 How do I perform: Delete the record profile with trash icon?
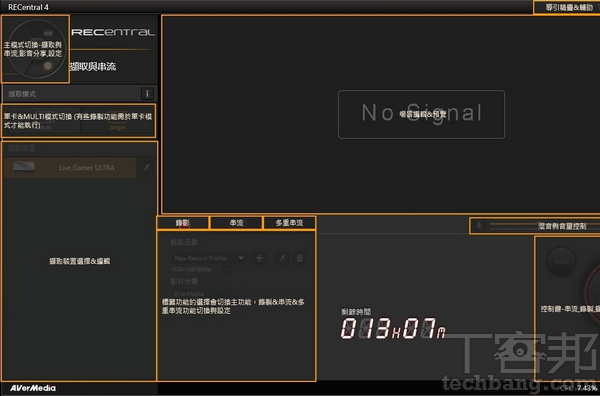(300, 258)
